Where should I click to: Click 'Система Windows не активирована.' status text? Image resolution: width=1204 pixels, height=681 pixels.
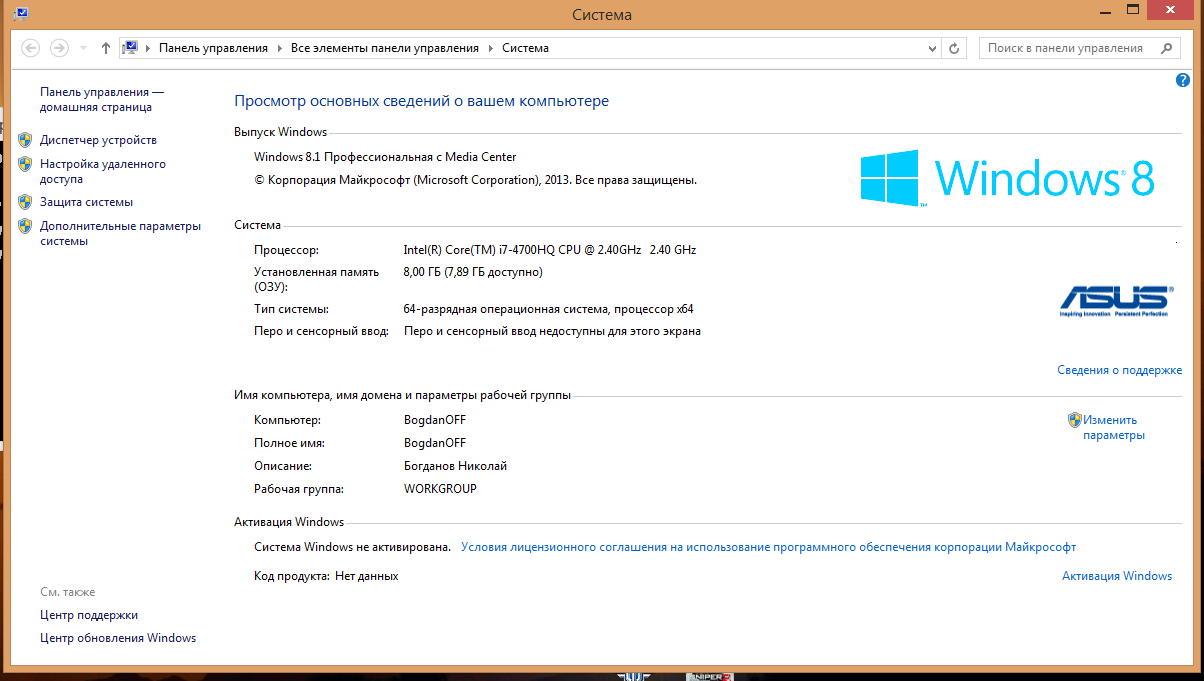click(x=353, y=547)
